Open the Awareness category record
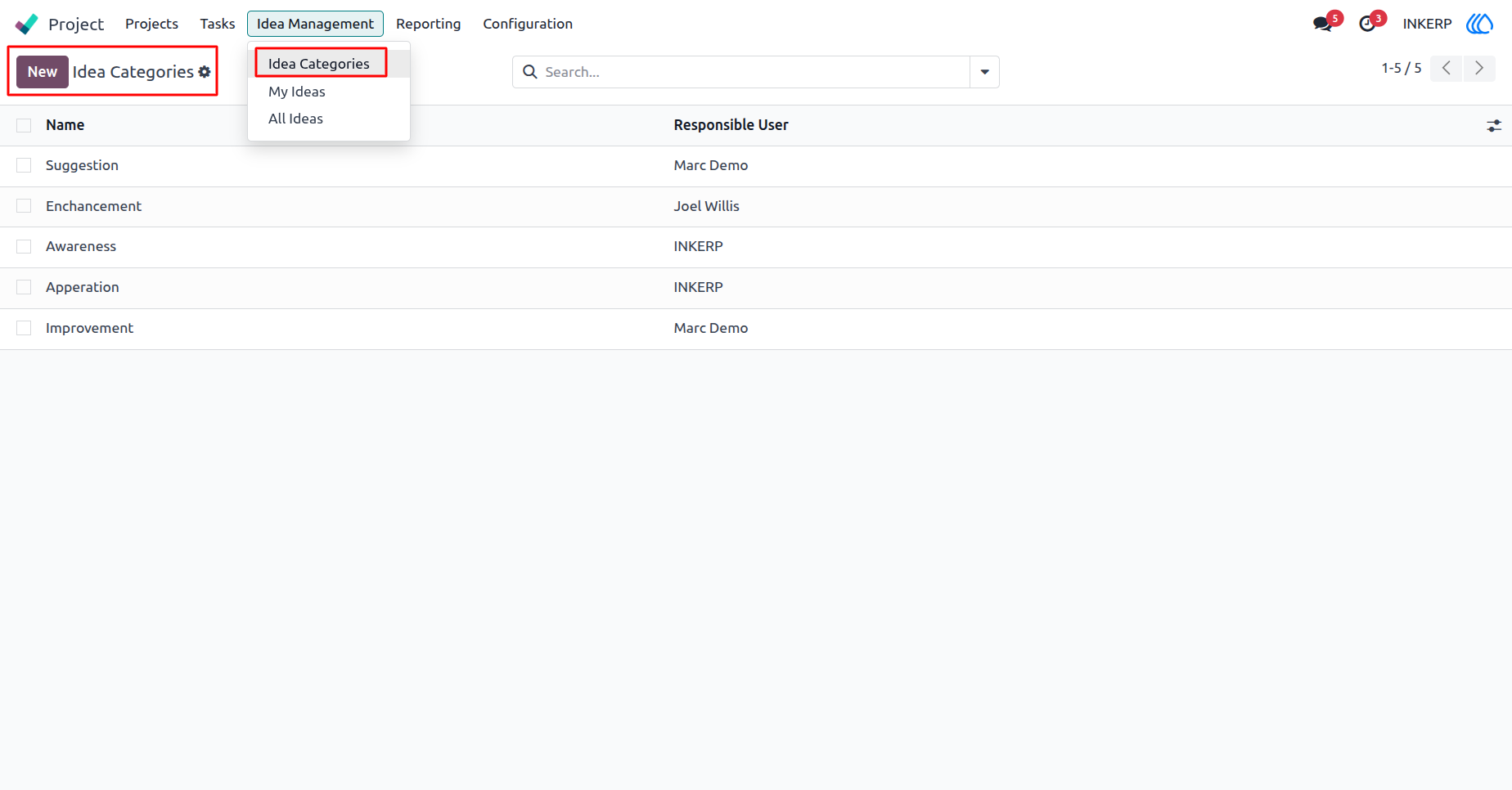Viewport: 1512px width, 790px height. pyautogui.click(x=81, y=246)
